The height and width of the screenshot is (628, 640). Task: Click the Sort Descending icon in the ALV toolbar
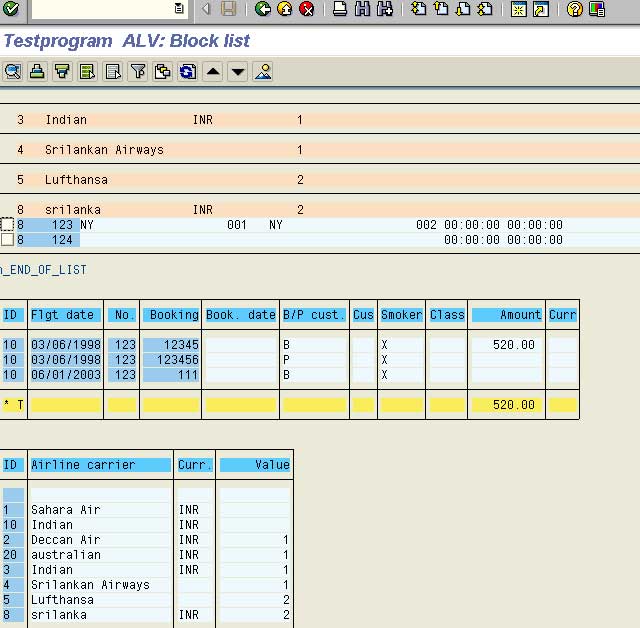pos(62,72)
